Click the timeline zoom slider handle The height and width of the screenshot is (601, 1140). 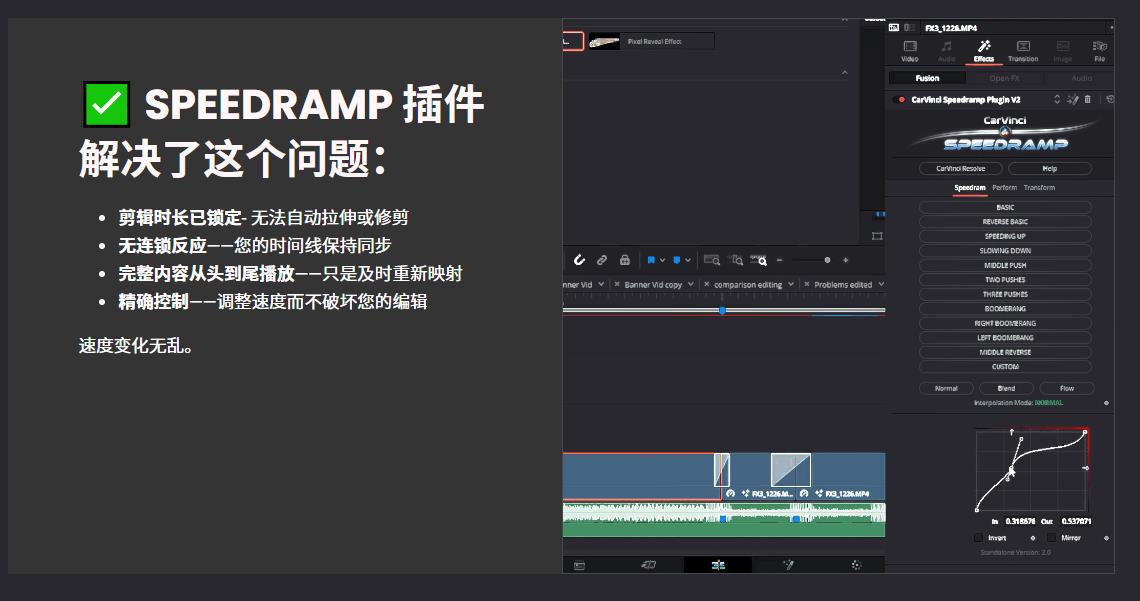pos(827,260)
